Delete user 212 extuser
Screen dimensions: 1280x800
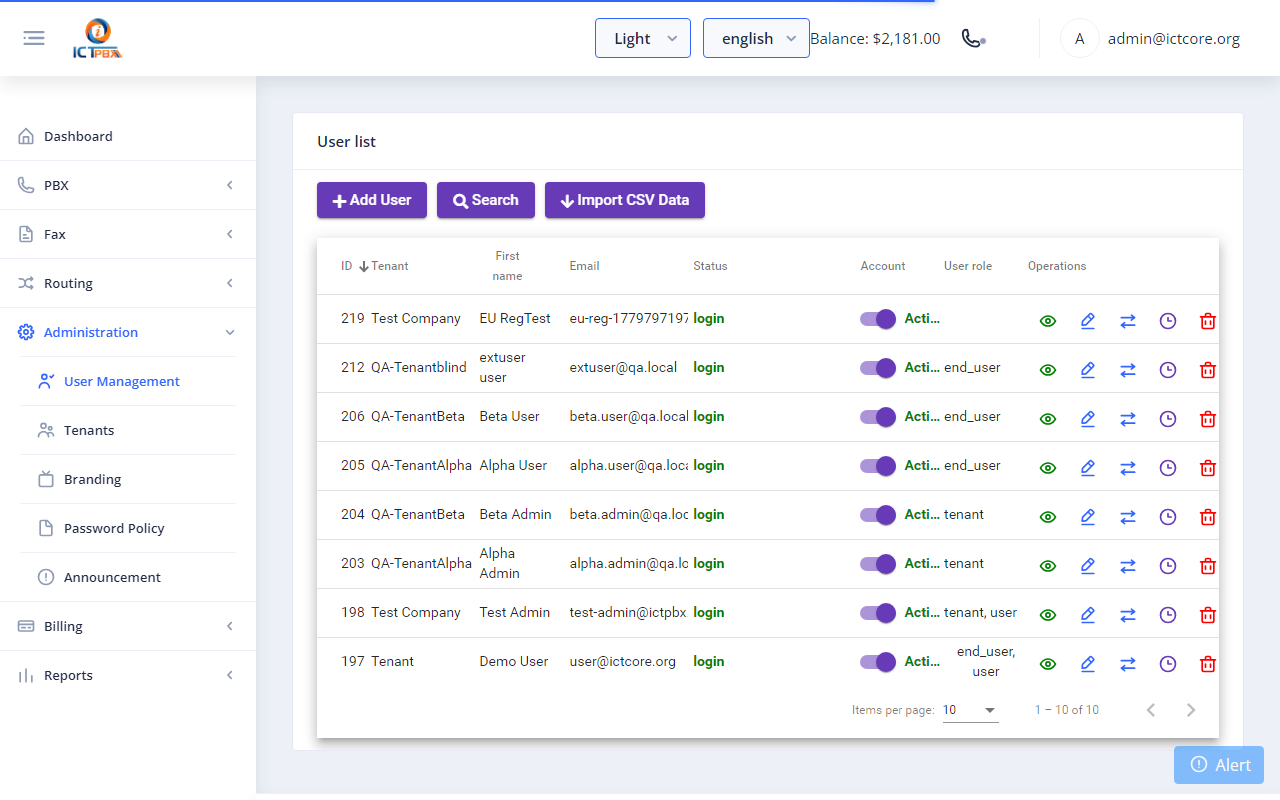[x=1208, y=370]
